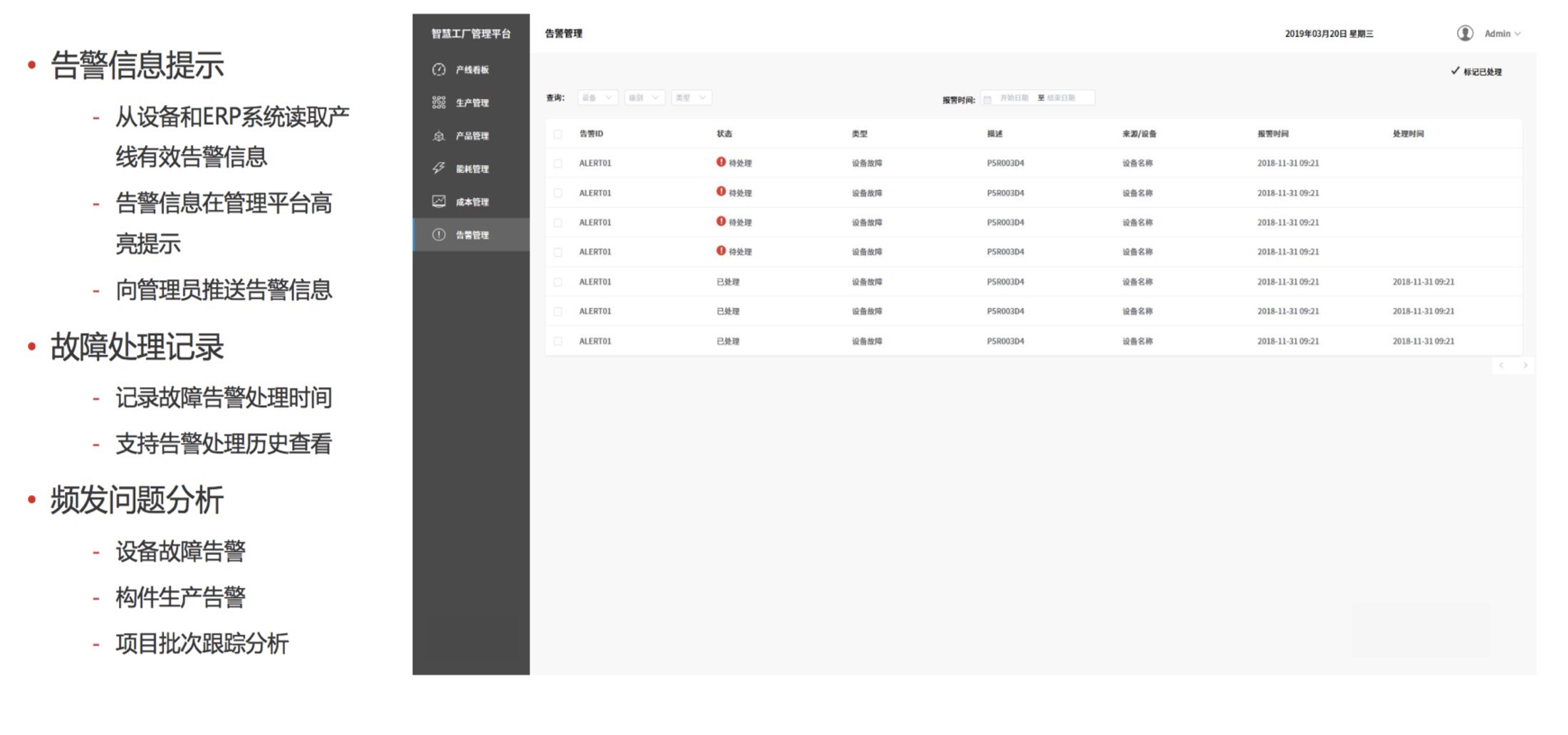Click the lightning icon beside 能耗管理
The width and height of the screenshot is (1568, 735).
pyautogui.click(x=439, y=168)
